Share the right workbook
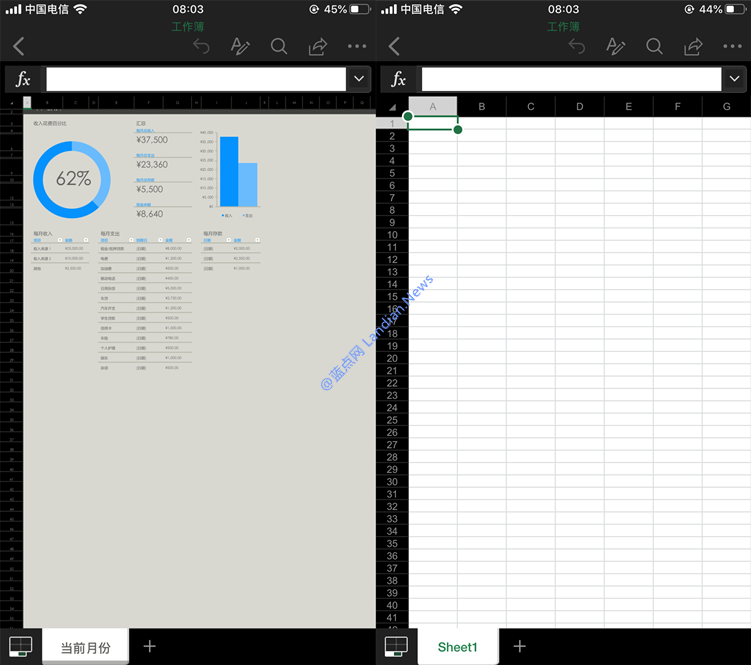Screen dimensions: 751x665 coord(694,46)
